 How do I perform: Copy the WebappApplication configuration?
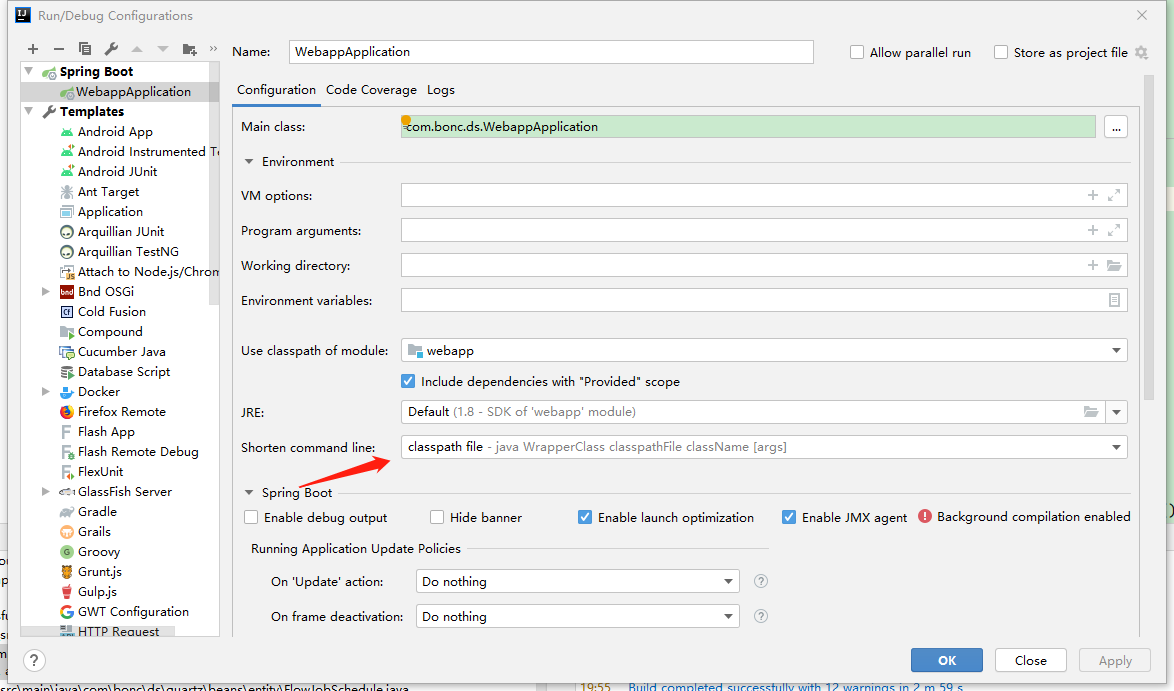(86, 48)
